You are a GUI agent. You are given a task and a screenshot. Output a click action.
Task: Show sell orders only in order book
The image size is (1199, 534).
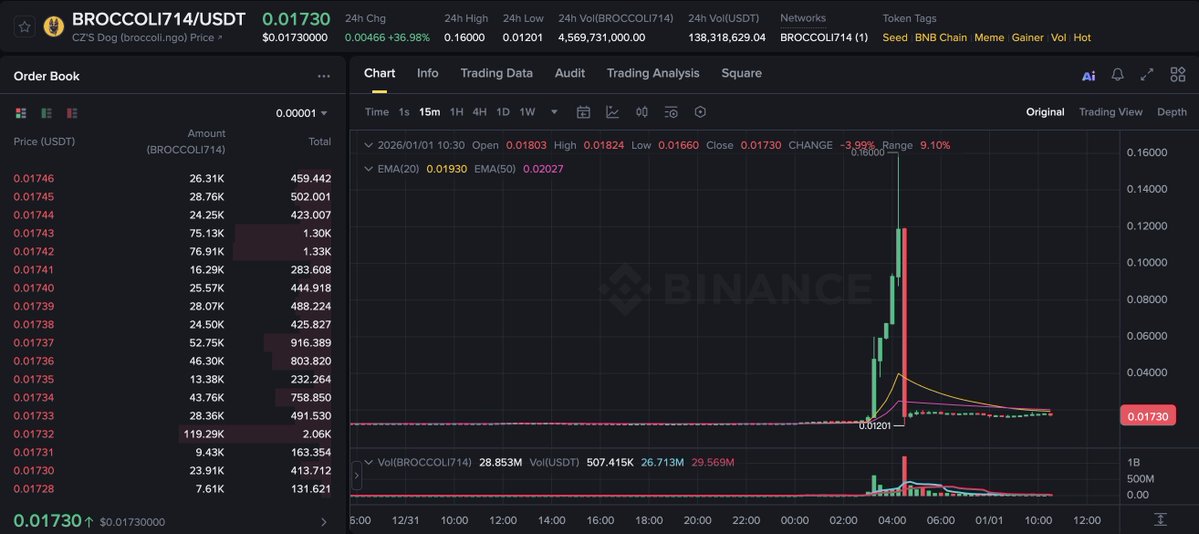pos(72,113)
